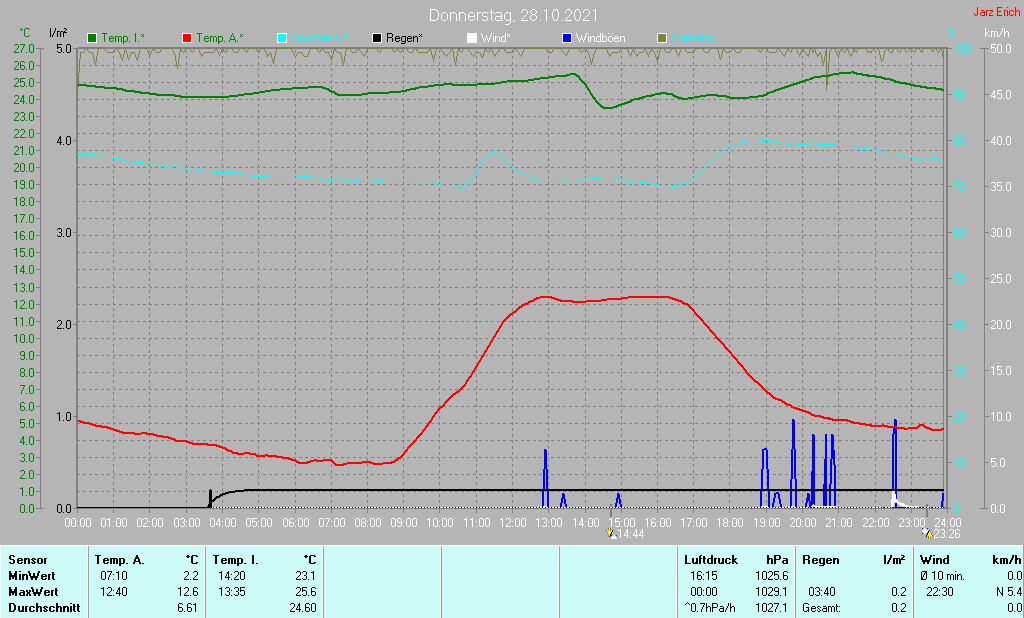
Task: Select the Regen* legend label
Action: [x=404, y=38]
